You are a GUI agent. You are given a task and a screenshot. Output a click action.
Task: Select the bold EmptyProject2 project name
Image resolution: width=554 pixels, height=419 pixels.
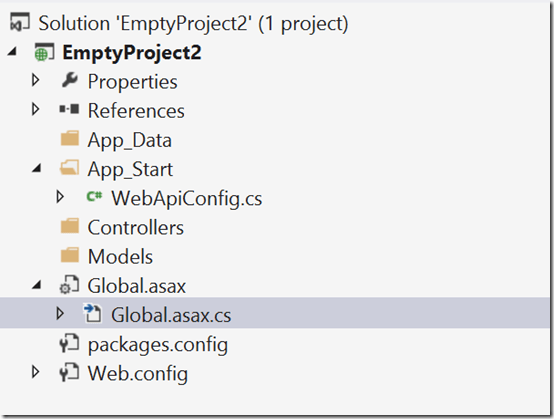132,53
